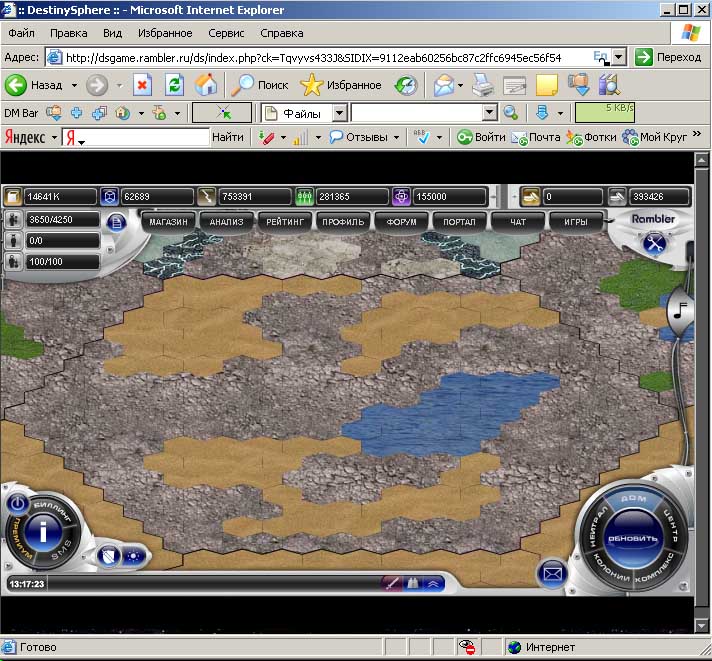Open Yandex Почта mail link
The image size is (712, 661).
[536, 137]
